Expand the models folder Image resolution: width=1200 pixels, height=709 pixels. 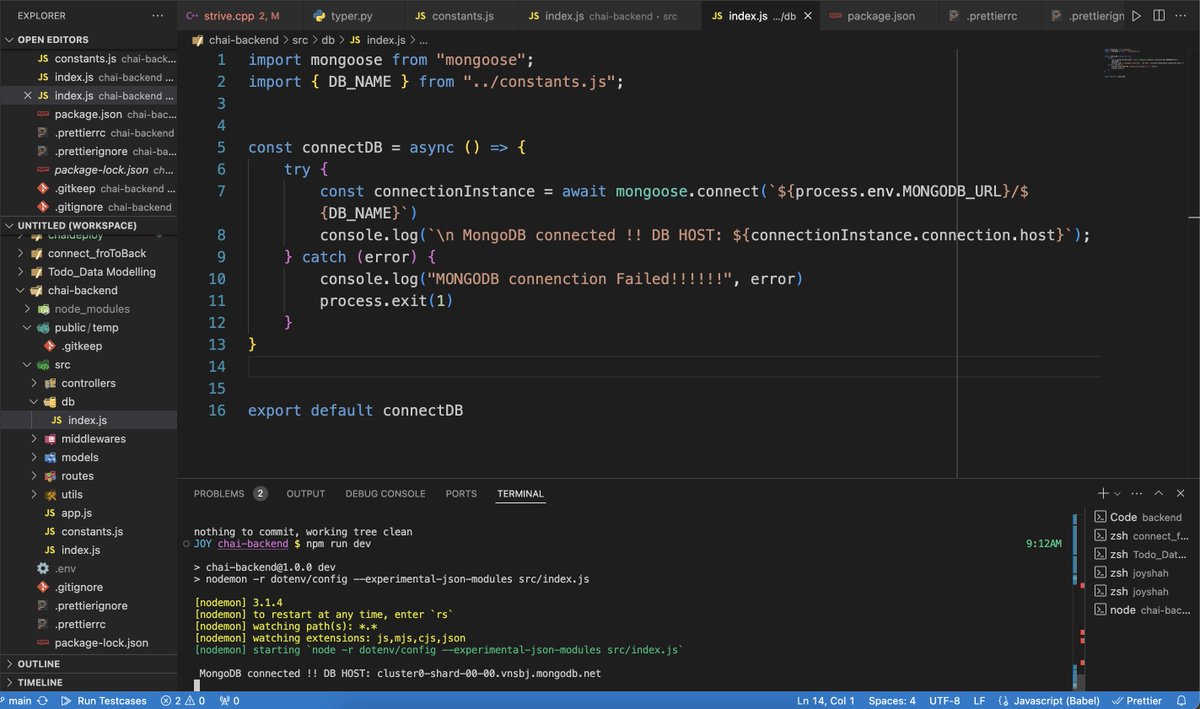(88, 457)
